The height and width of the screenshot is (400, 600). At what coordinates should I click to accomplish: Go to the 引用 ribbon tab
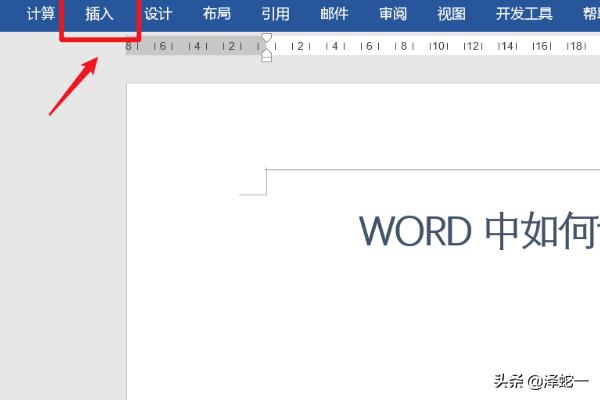(276, 14)
